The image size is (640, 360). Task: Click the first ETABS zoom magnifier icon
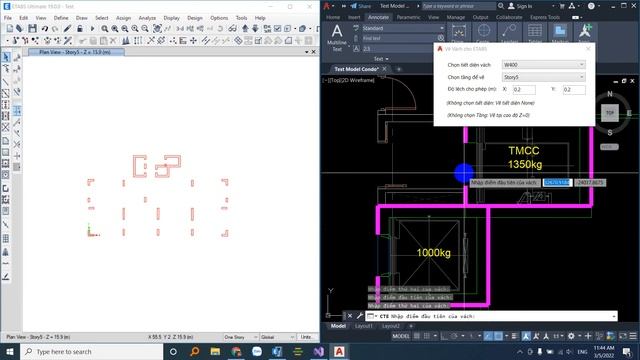tap(105, 29)
